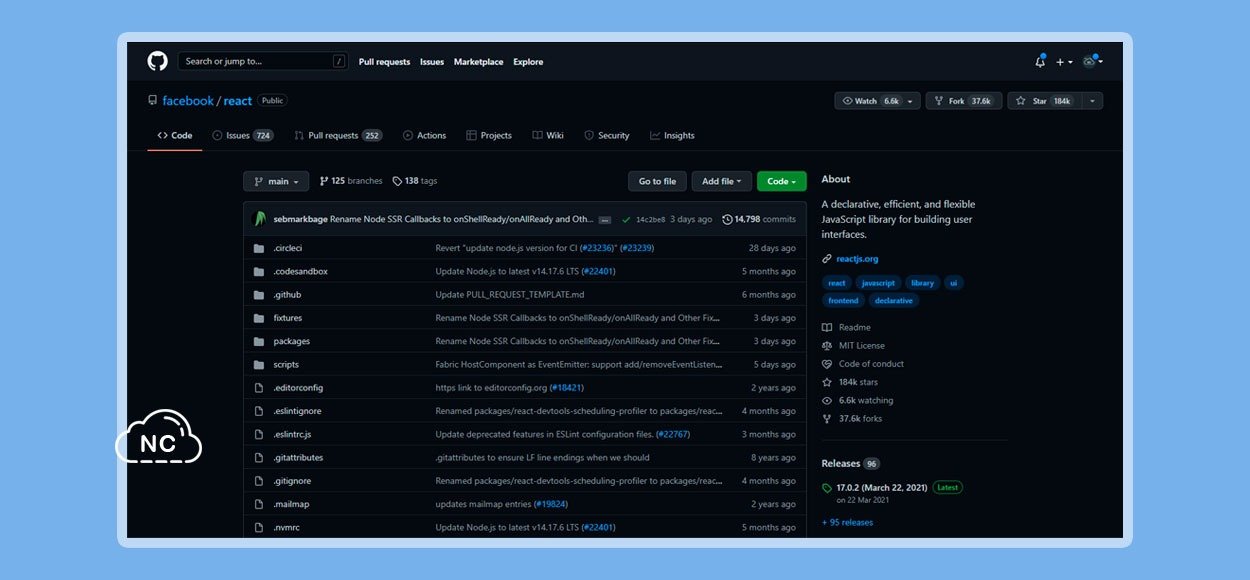The width and height of the screenshot is (1250, 580).
Task: Open Explore in top navigation
Action: [528, 62]
